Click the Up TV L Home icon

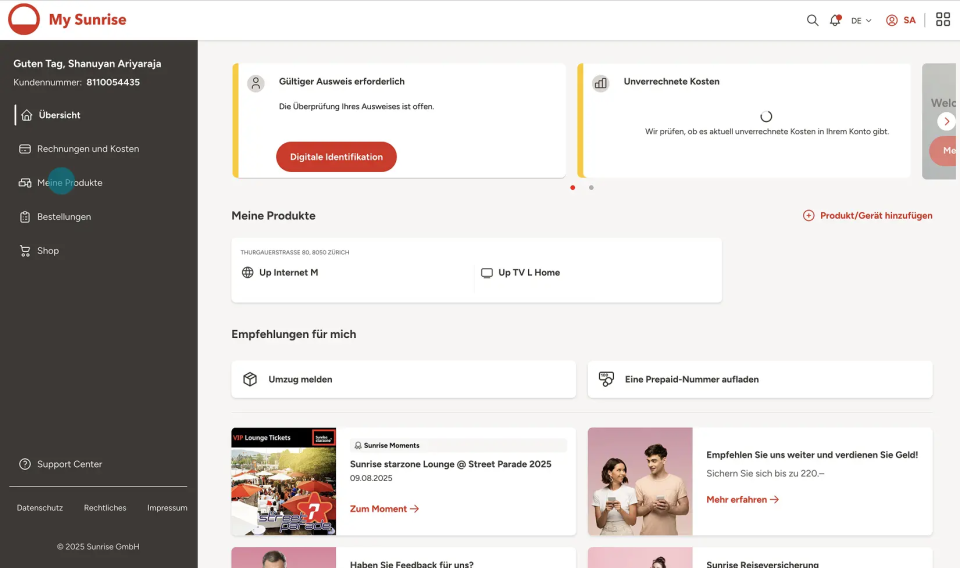point(487,273)
